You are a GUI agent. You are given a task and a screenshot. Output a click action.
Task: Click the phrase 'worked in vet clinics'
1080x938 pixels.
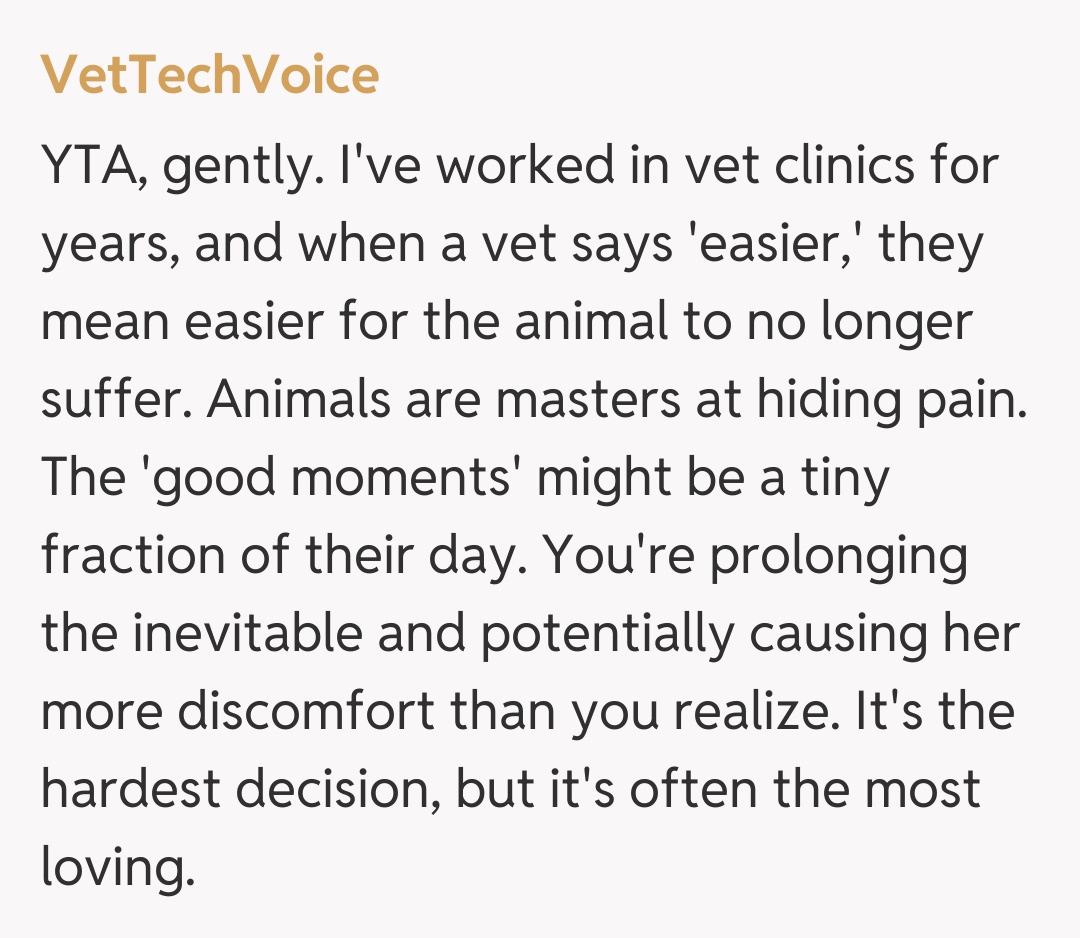tap(621, 167)
